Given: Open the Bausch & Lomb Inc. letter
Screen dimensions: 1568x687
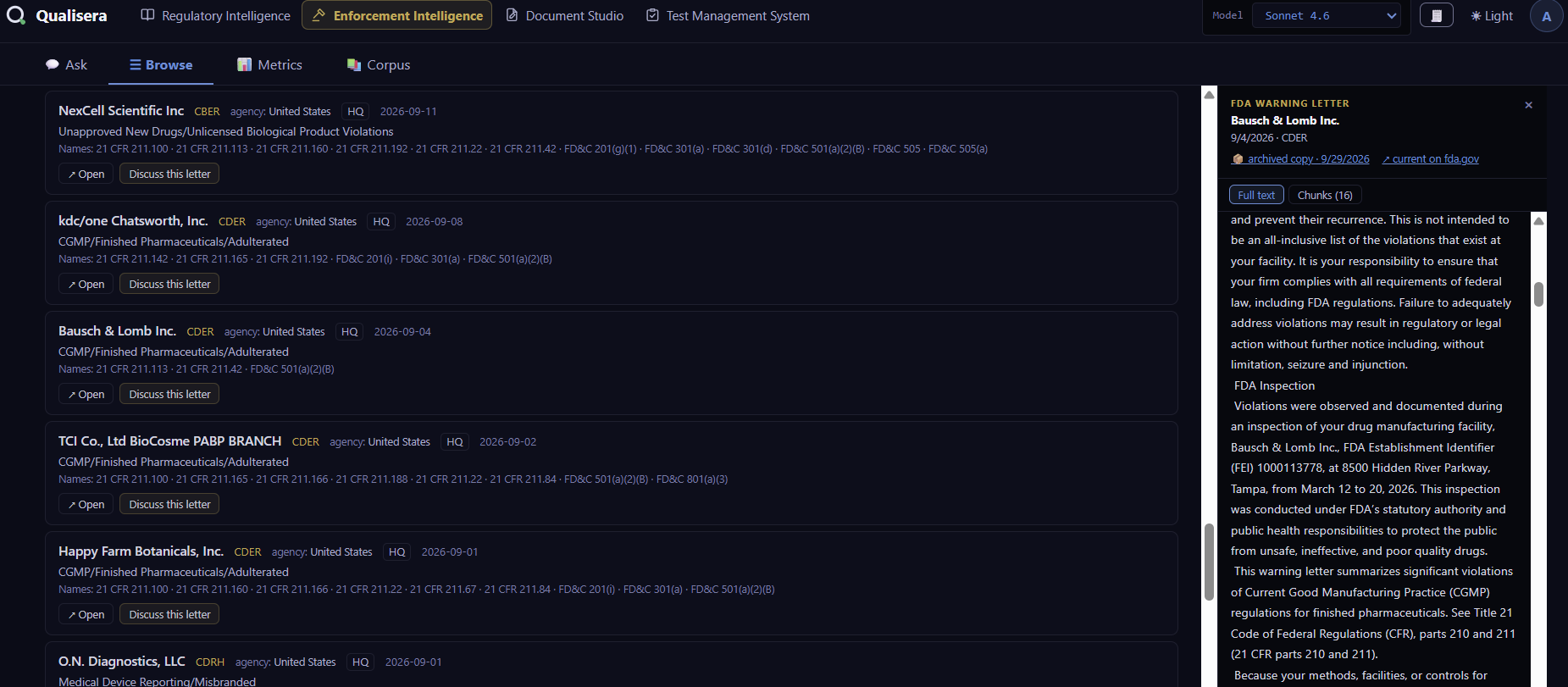Looking at the screenshot, I should tap(86, 394).
